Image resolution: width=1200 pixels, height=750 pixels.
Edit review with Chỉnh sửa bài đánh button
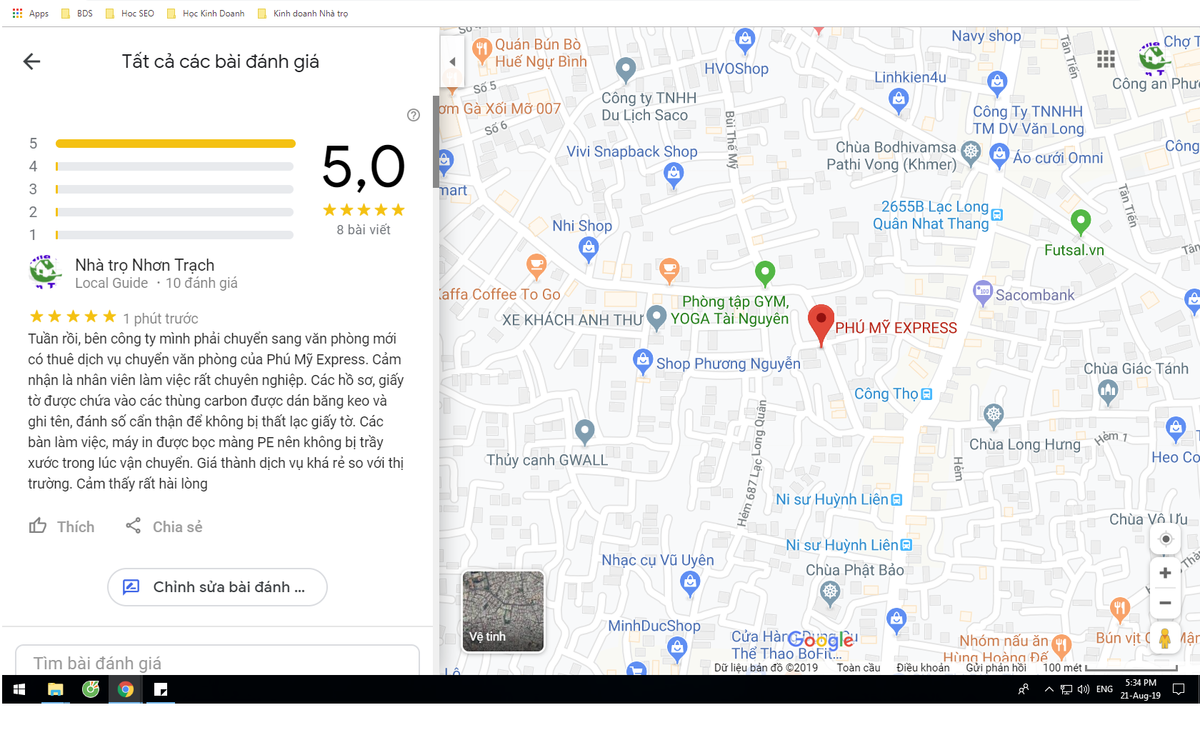coord(217,587)
